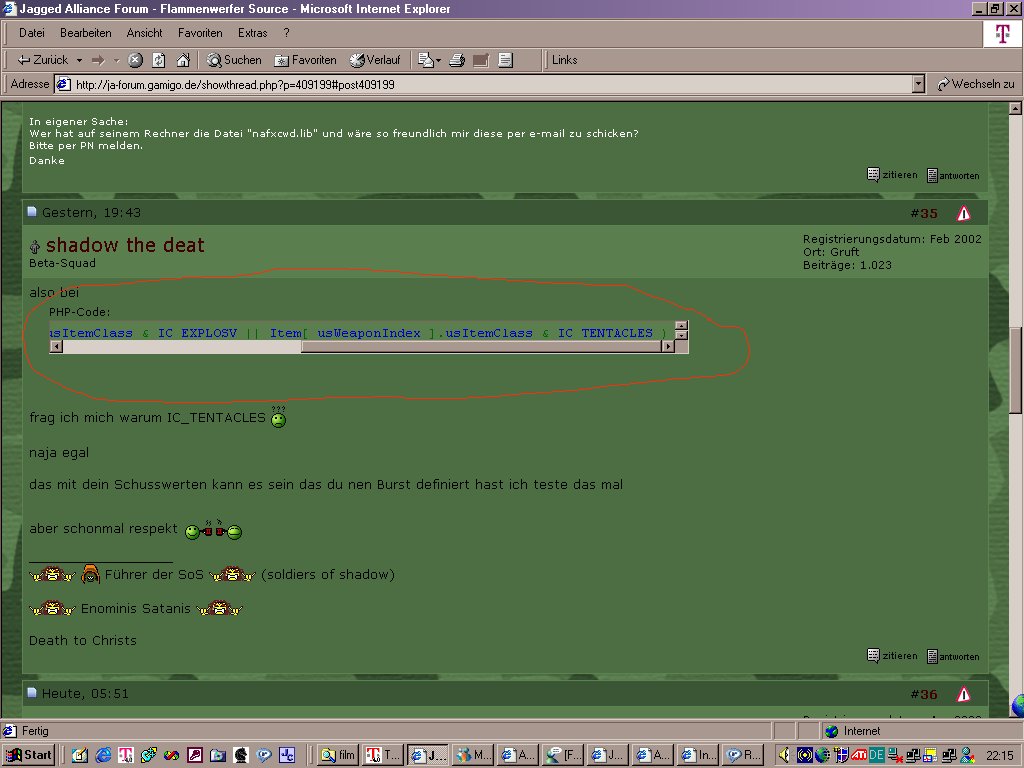This screenshot has width=1024, height=768.
Task: Click the Stop loading toolbar icon
Action: tap(135, 60)
